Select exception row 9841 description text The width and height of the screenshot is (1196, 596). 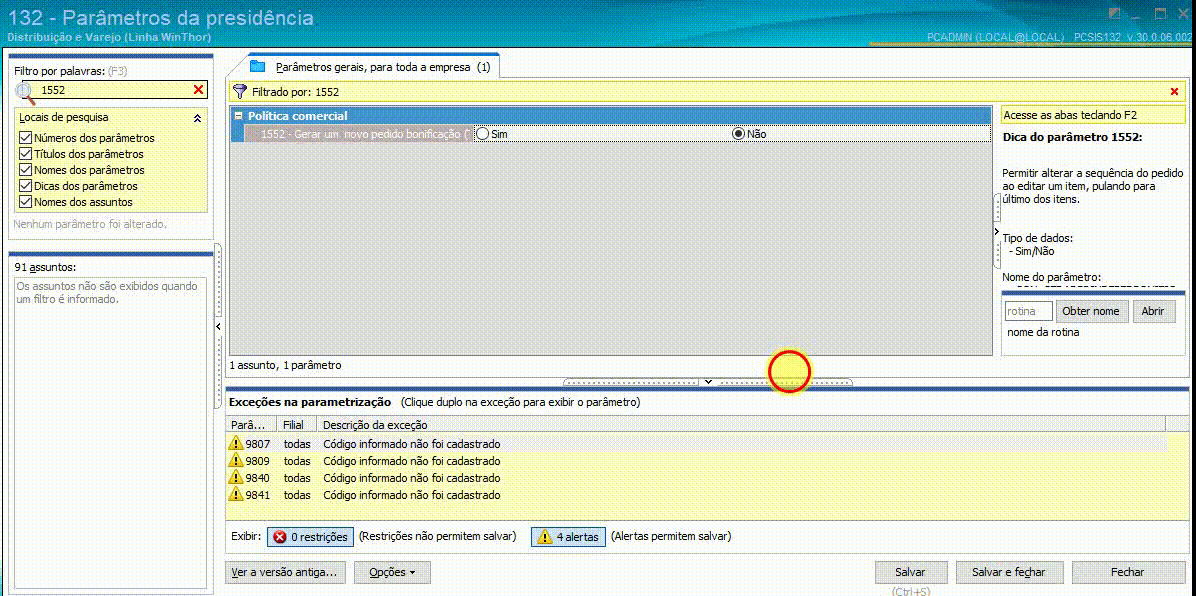tap(412, 495)
